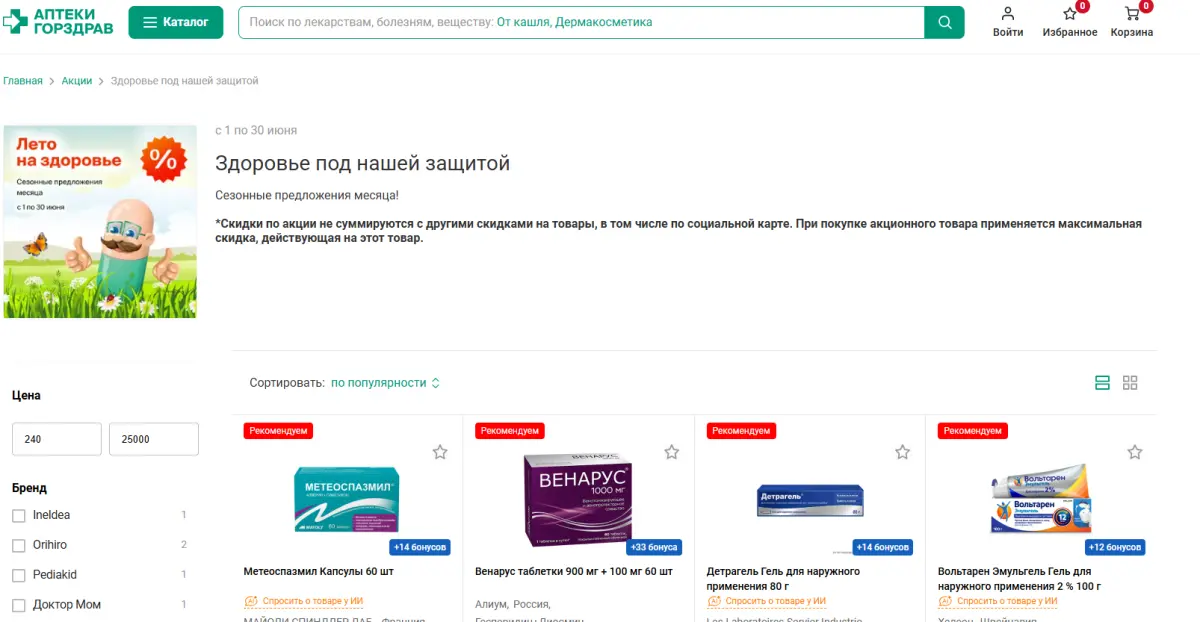Open Детрагель Гель product title
The image size is (1200, 622).
pyautogui.click(x=783, y=579)
